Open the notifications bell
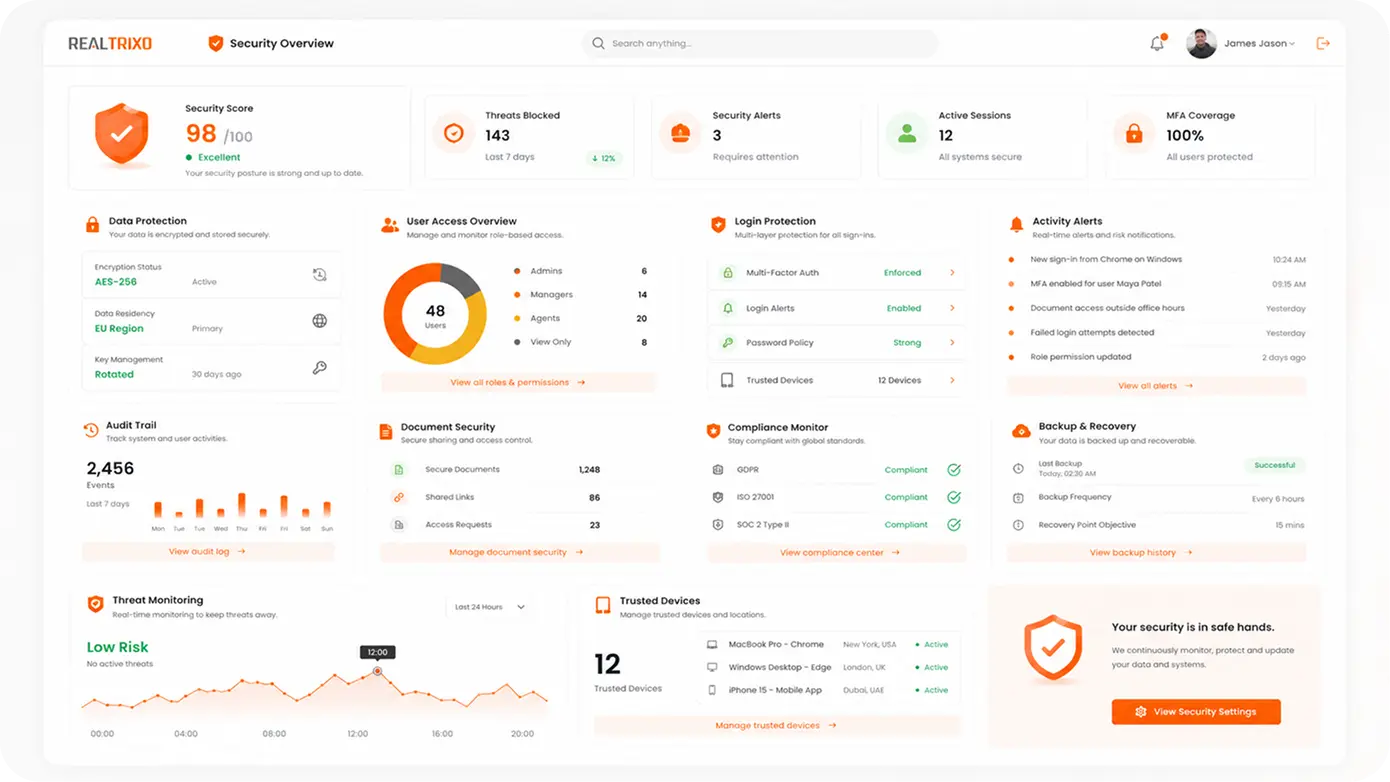The image size is (1390, 782). tap(1157, 43)
